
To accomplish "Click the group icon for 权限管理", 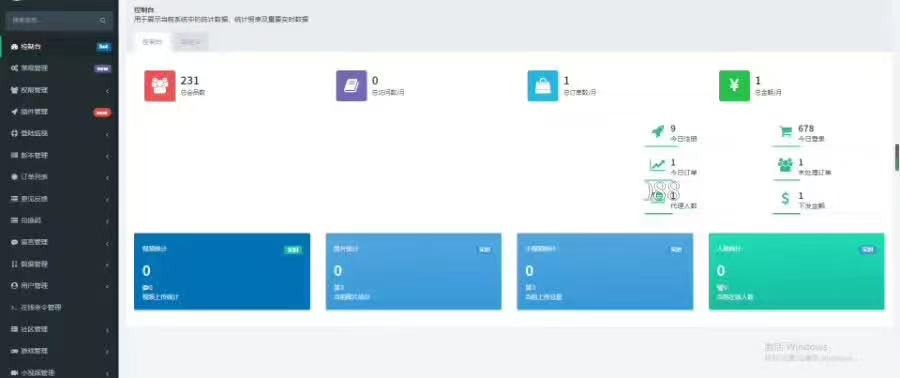I will pyautogui.click(x=14, y=90).
